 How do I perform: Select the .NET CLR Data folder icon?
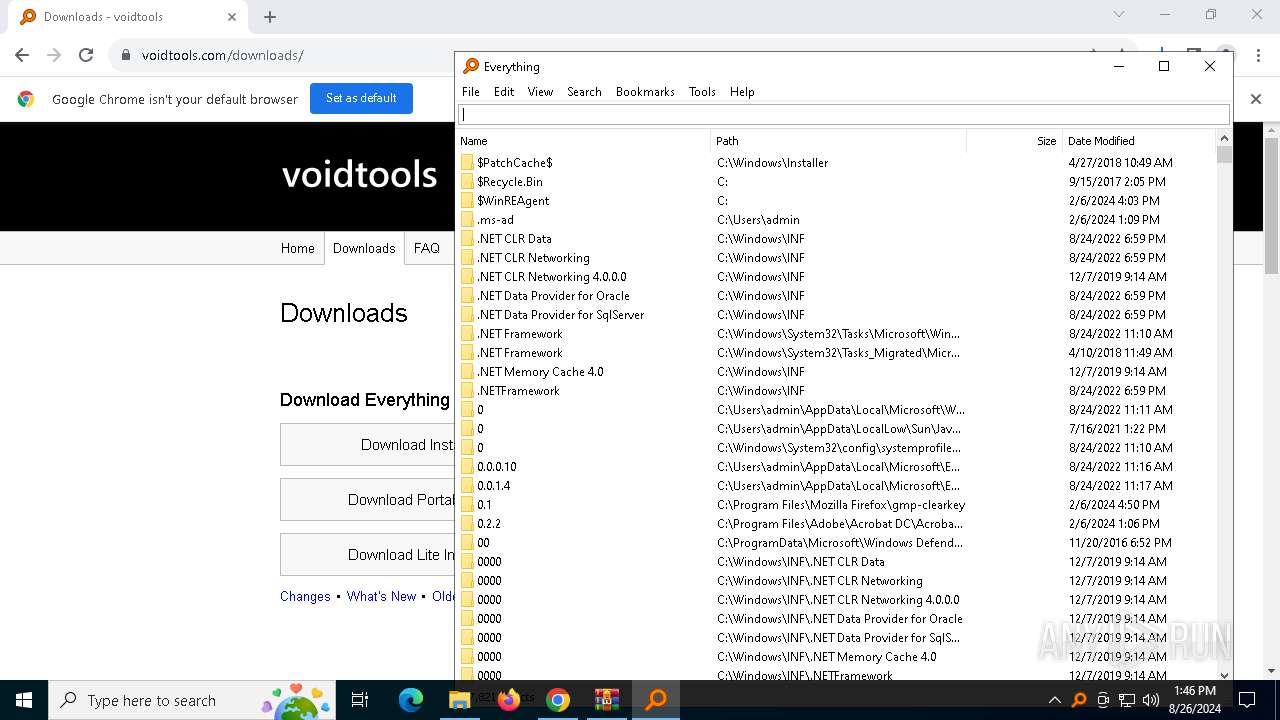(467, 238)
